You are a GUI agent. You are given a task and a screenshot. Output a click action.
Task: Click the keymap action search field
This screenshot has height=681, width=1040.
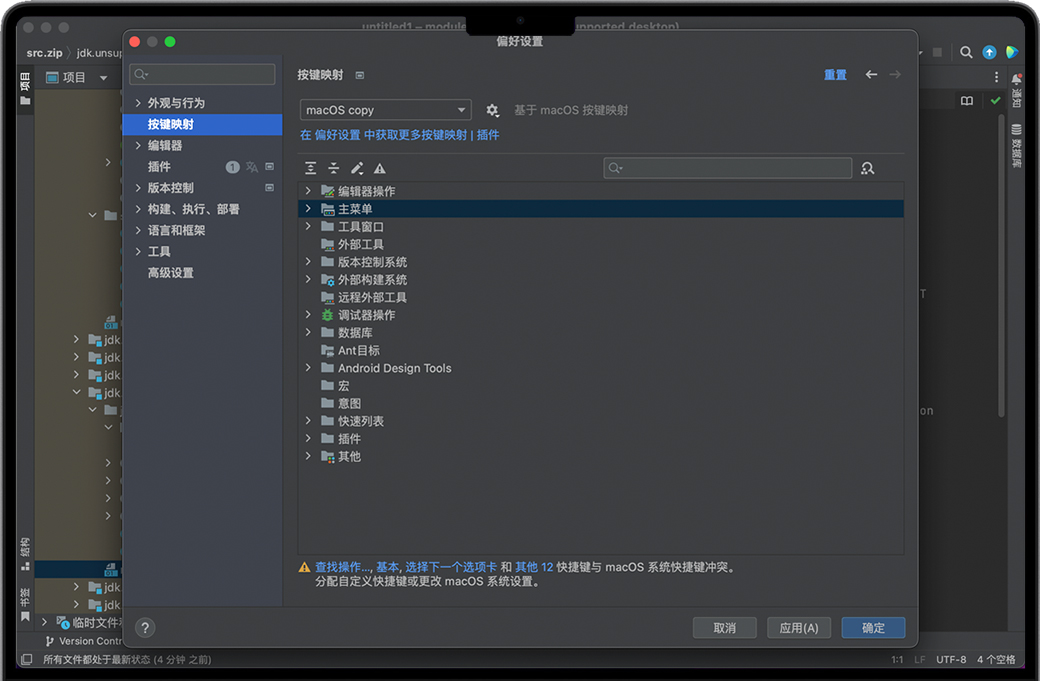click(728, 168)
